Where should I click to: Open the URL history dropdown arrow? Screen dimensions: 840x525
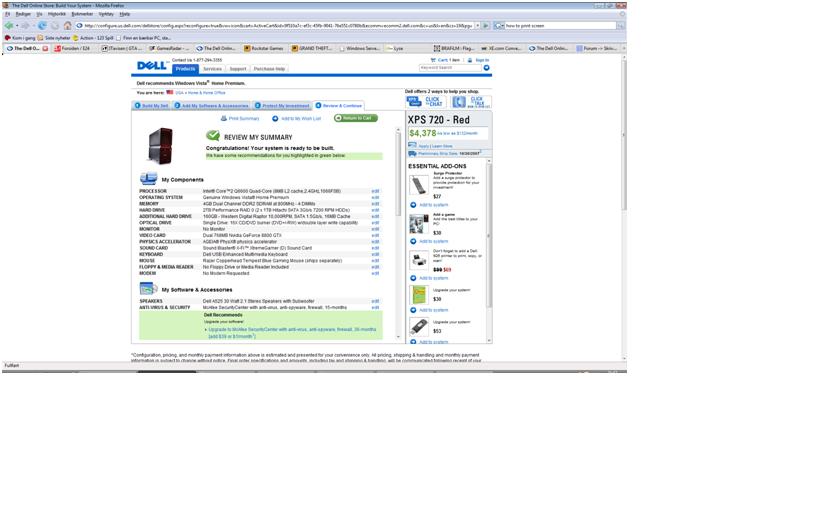(x=477, y=25)
